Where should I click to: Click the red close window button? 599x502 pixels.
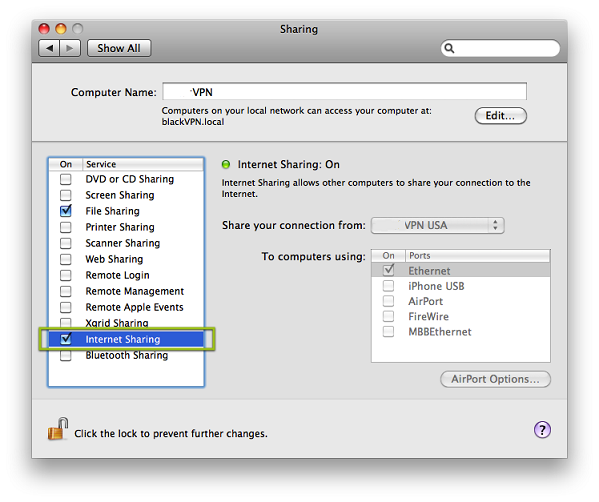tap(44, 29)
